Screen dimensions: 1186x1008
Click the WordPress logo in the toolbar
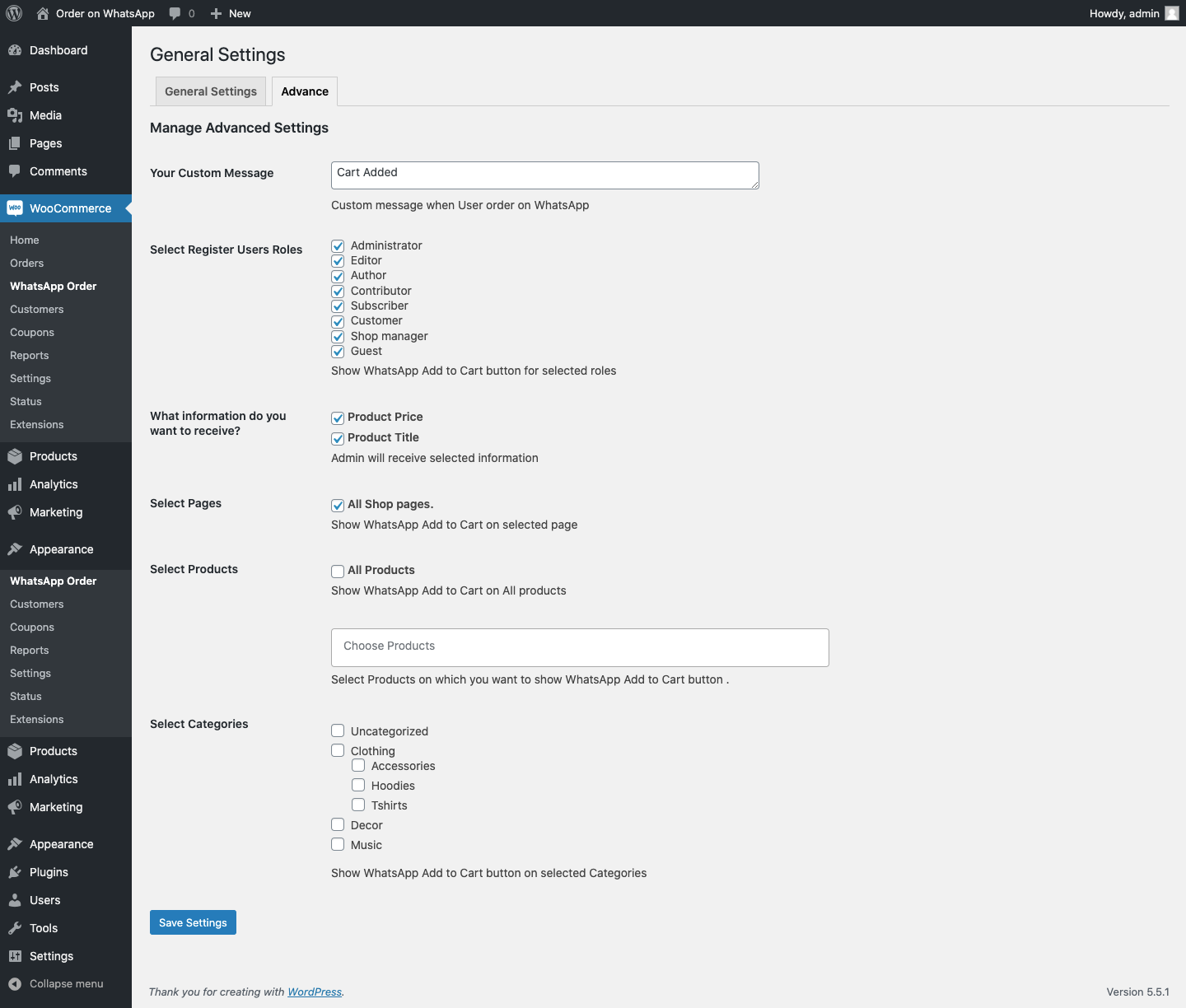pyautogui.click(x=13, y=13)
